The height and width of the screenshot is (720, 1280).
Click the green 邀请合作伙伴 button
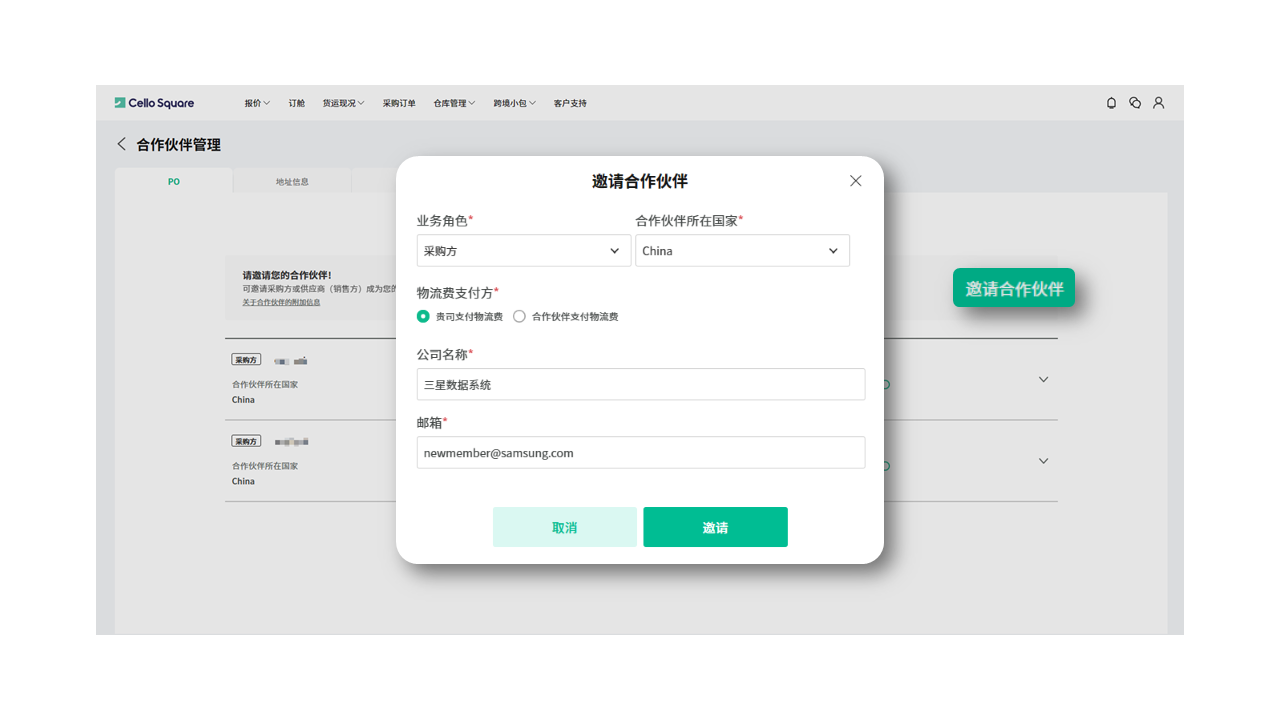coord(1014,287)
